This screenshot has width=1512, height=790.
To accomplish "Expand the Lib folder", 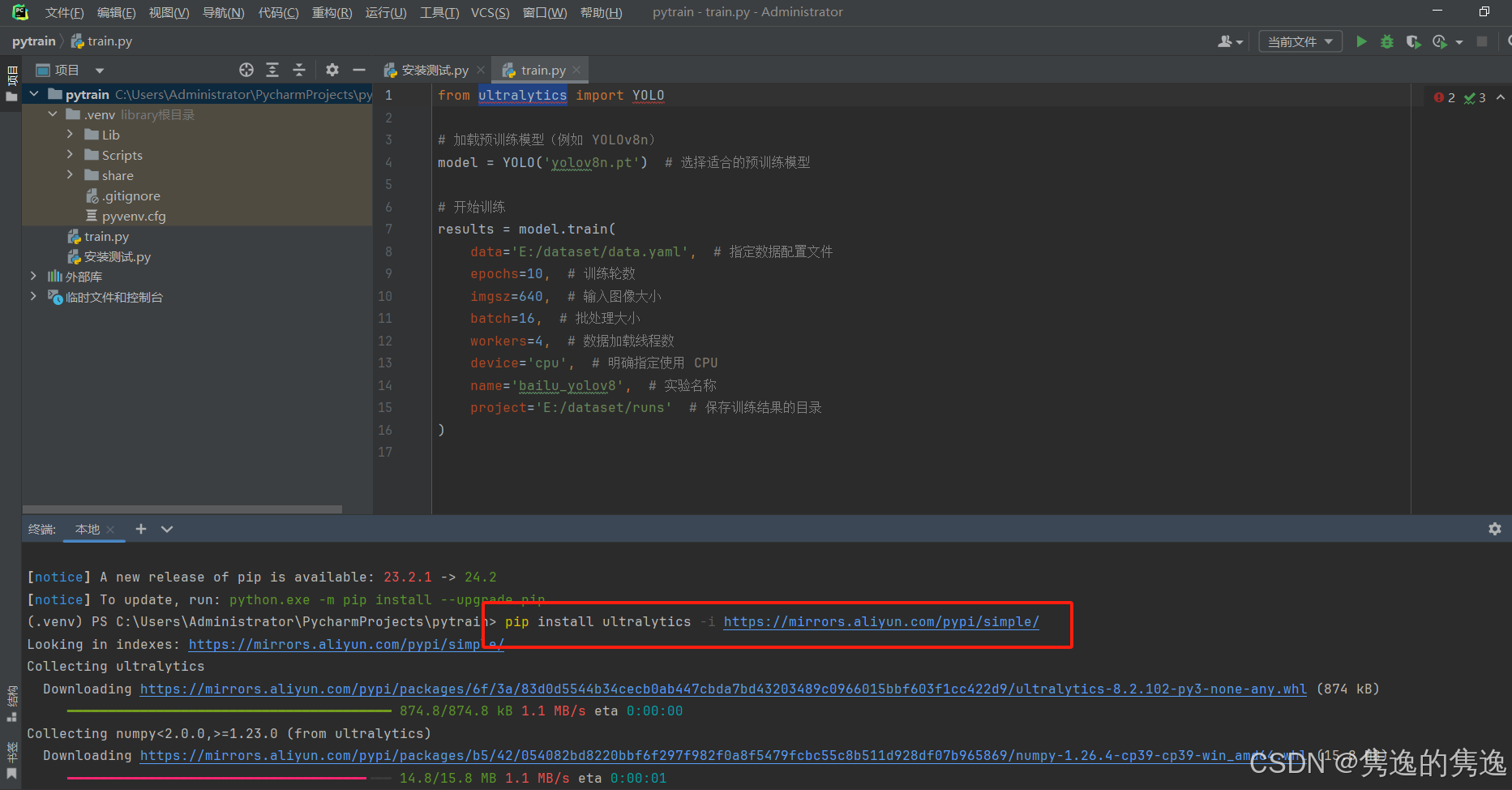I will (x=71, y=134).
